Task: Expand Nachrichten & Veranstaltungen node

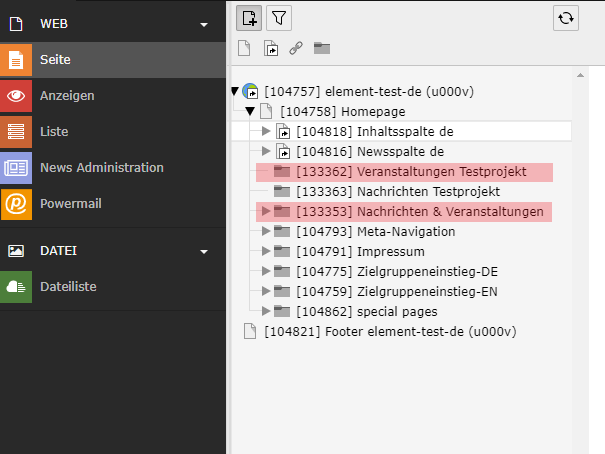Action: (266, 211)
